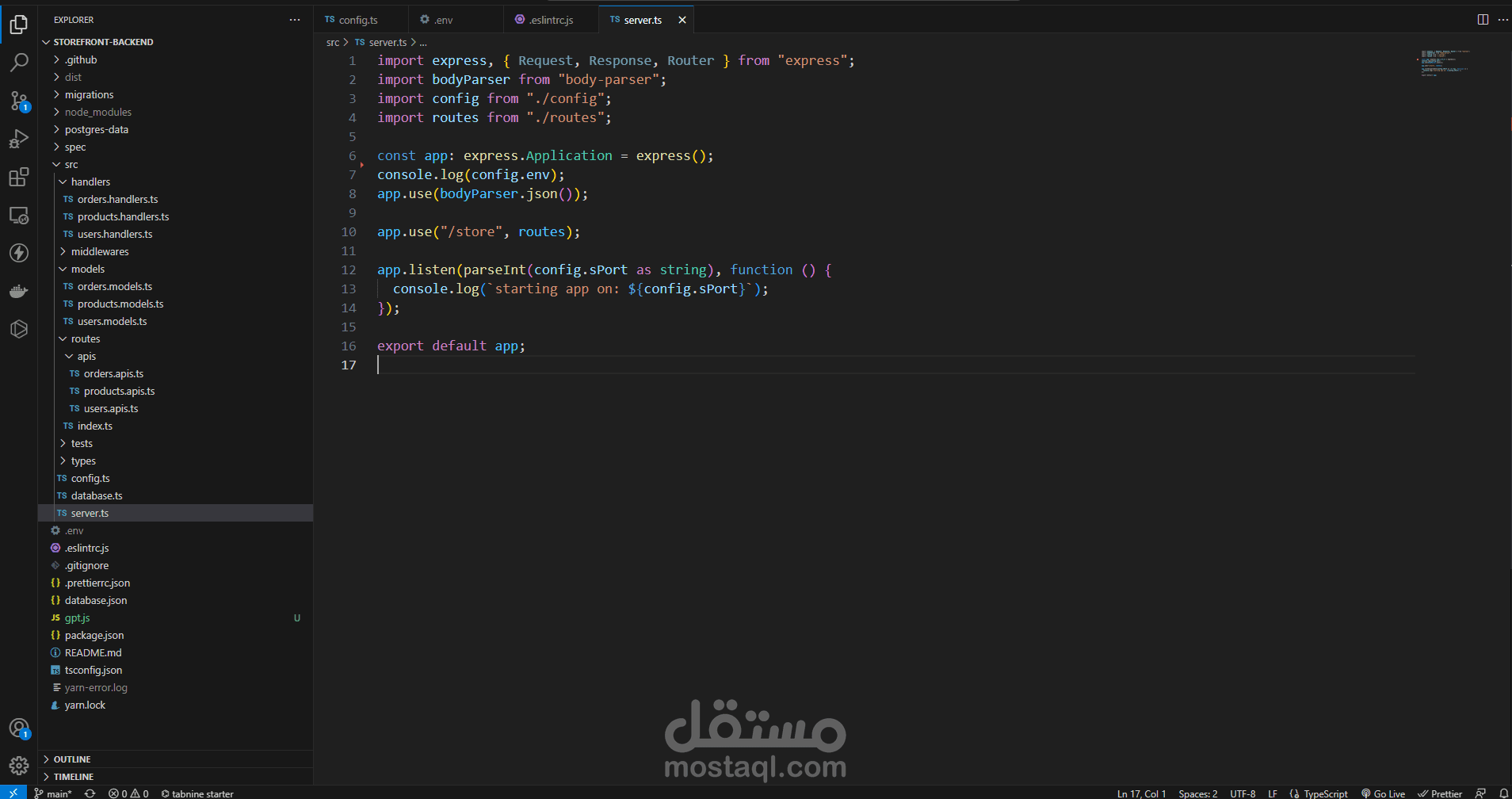1512x799 pixels.
Task: Toggle the split editor button
Action: 1483,19
